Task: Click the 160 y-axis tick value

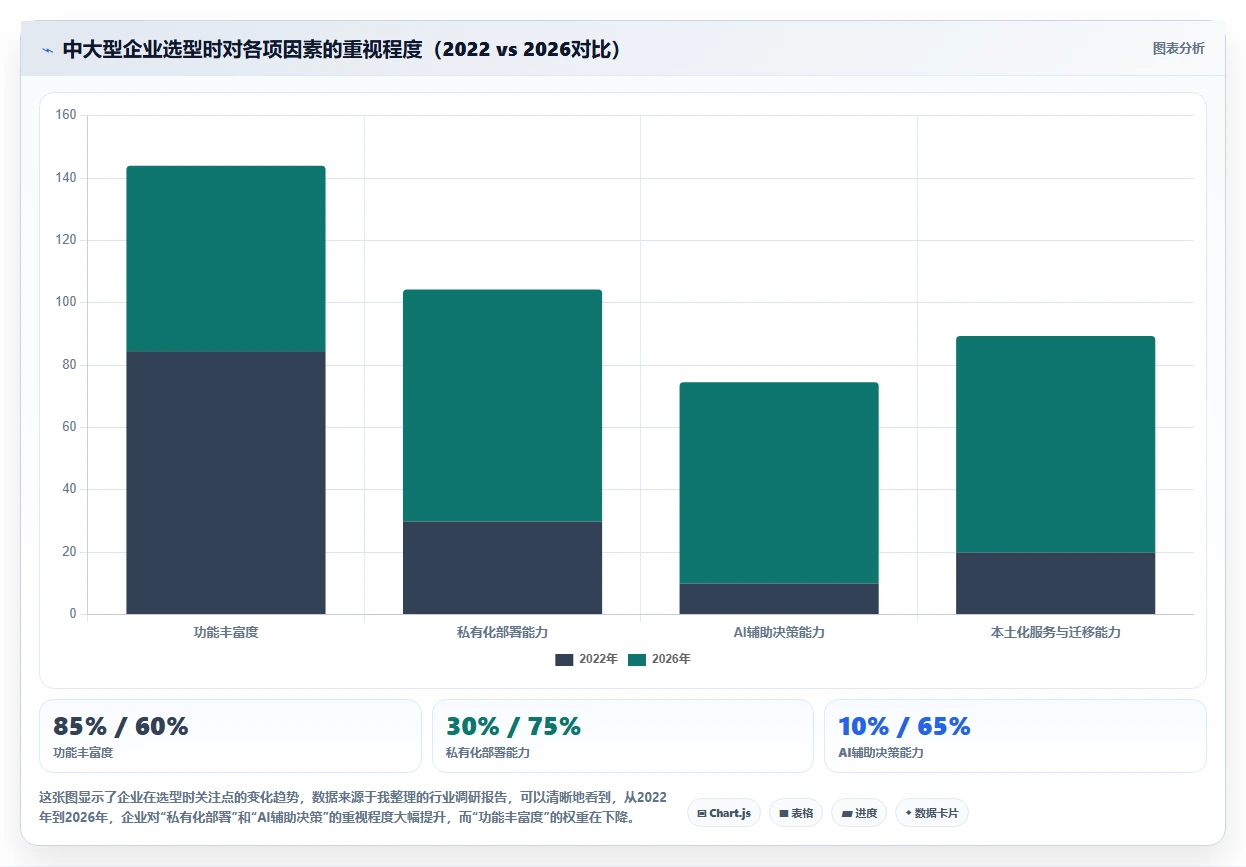Action: 66,116
